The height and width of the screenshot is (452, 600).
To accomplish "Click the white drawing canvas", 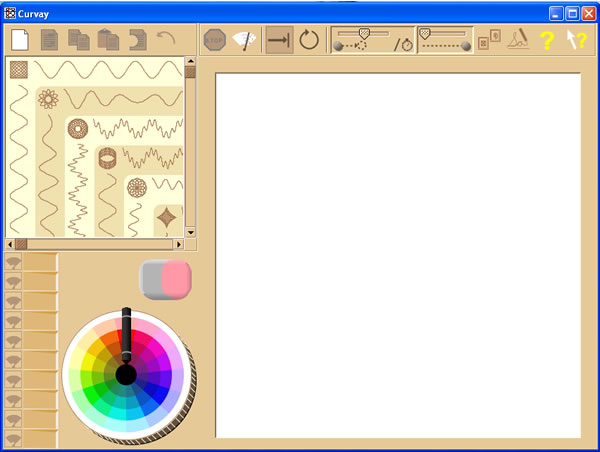I will tap(398, 255).
